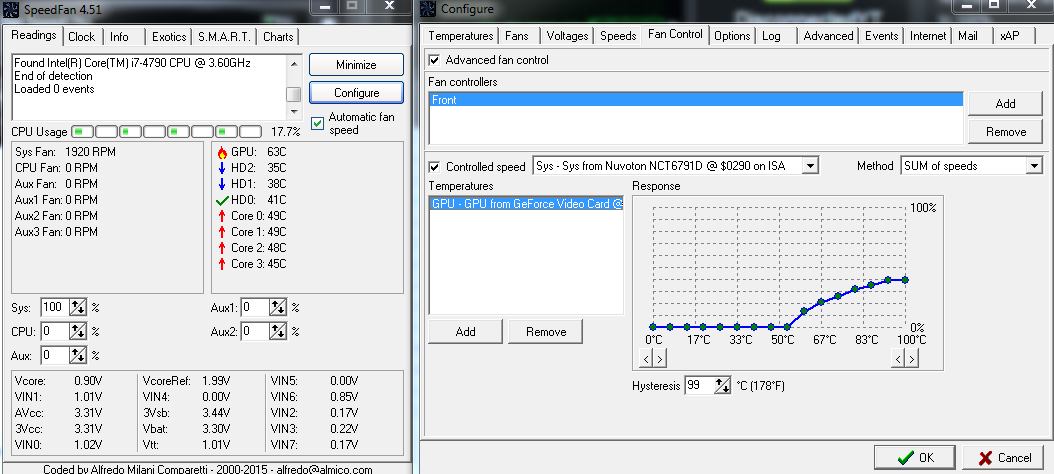Click the Aux1 fan speed spinner
The height and width of the screenshot is (474, 1054).
[278, 308]
